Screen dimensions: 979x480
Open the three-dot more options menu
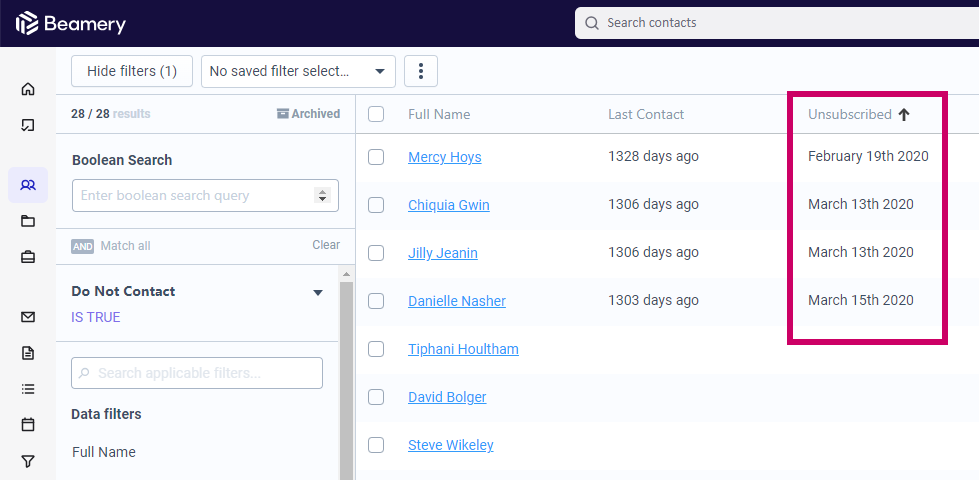421,71
